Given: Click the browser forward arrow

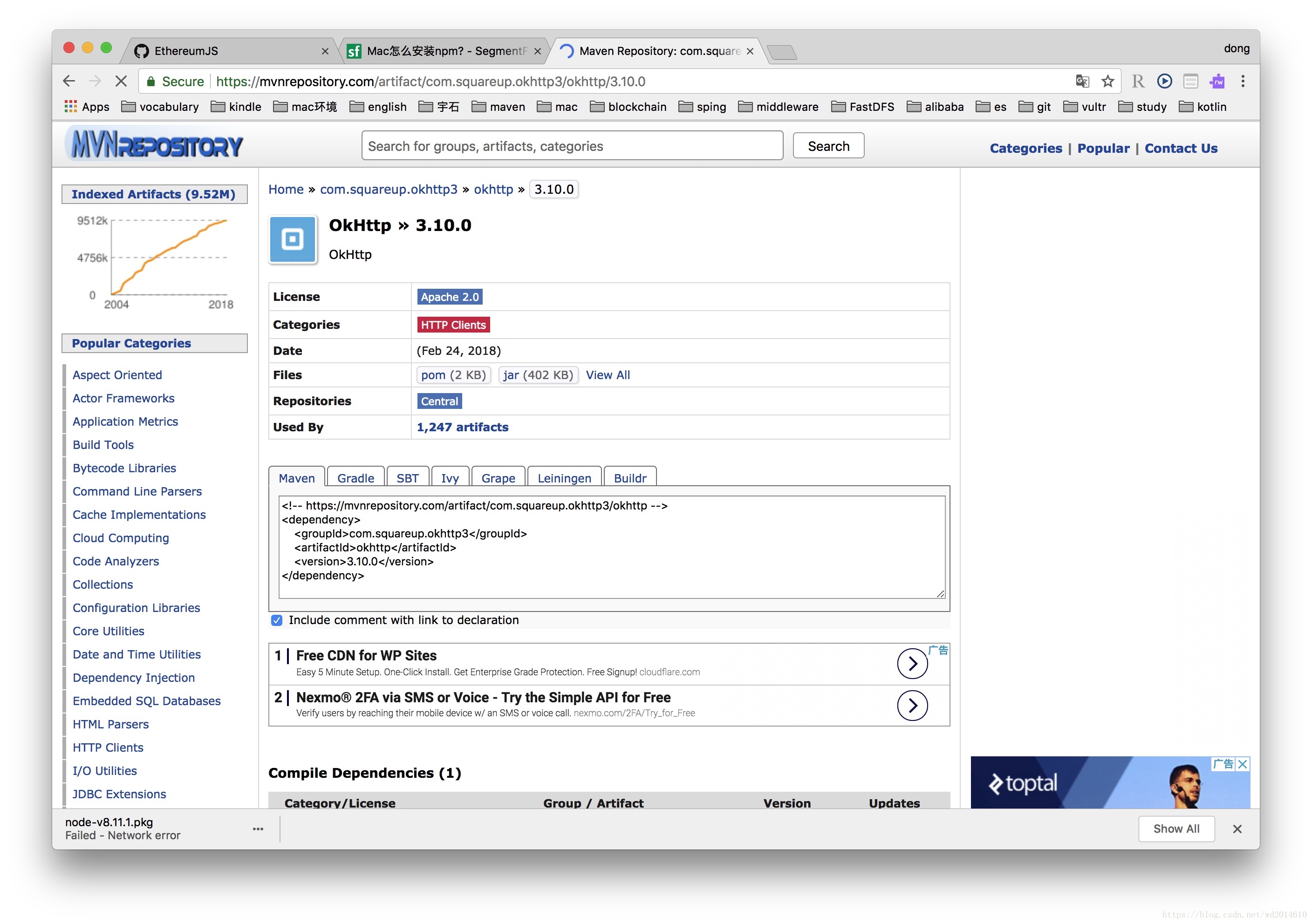Looking at the screenshot, I should point(95,81).
